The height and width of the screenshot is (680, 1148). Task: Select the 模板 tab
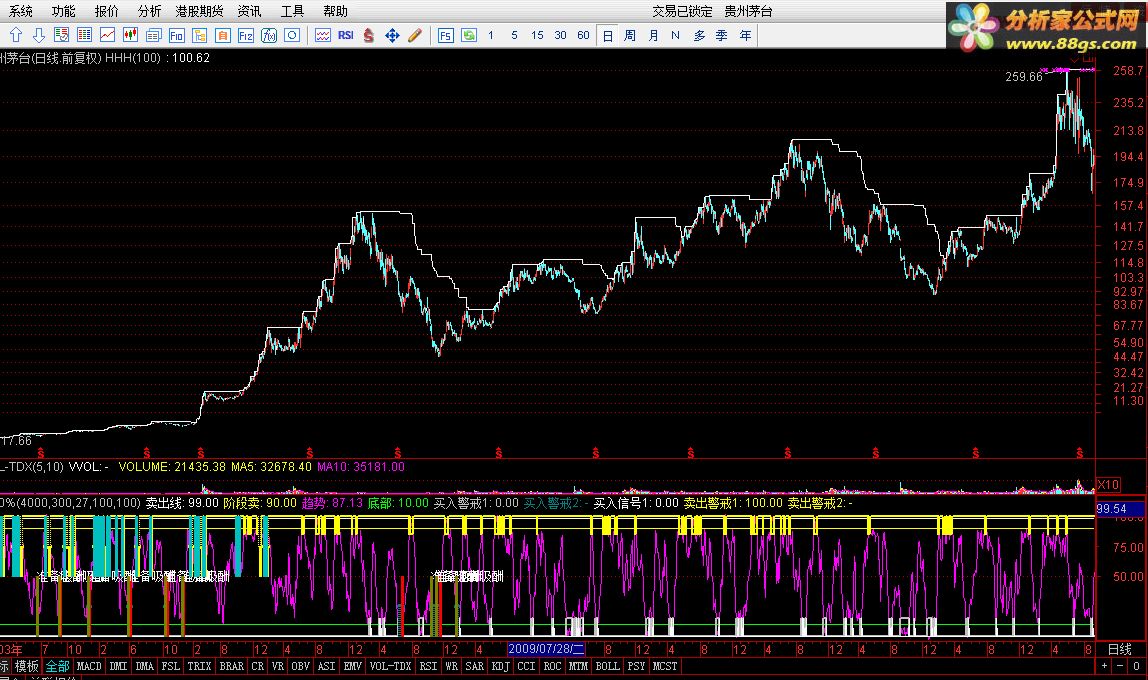tap(26, 666)
